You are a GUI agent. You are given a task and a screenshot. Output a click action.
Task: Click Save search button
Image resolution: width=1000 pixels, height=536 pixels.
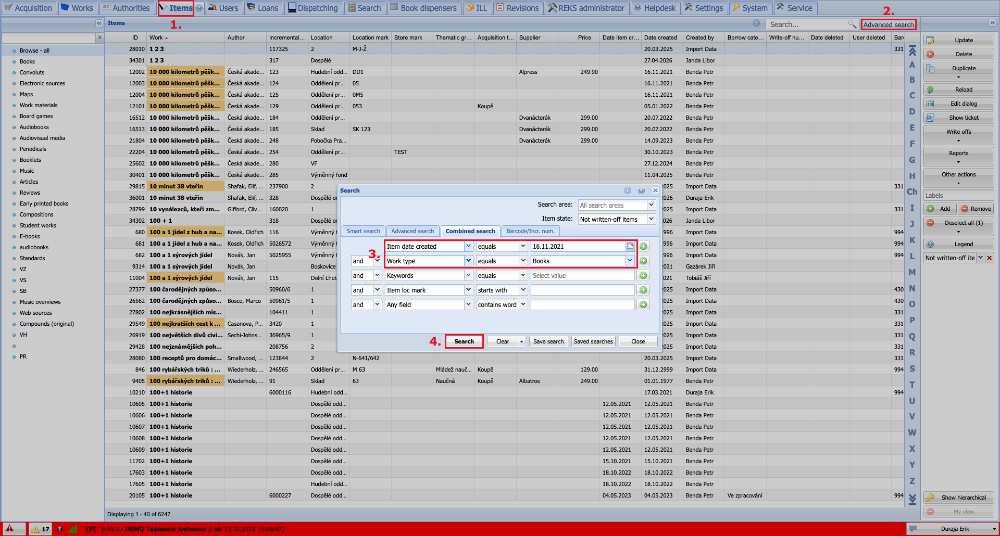[x=548, y=341]
